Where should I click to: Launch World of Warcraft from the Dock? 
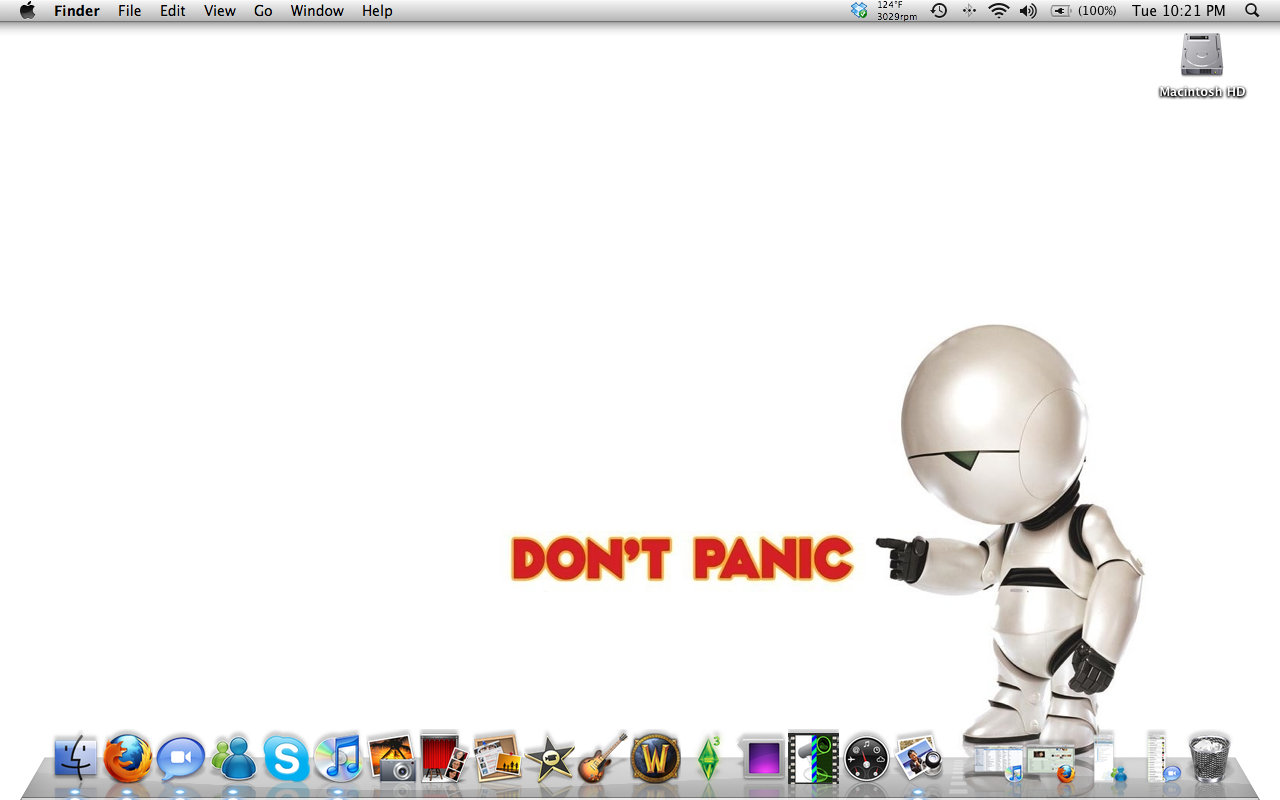point(655,759)
